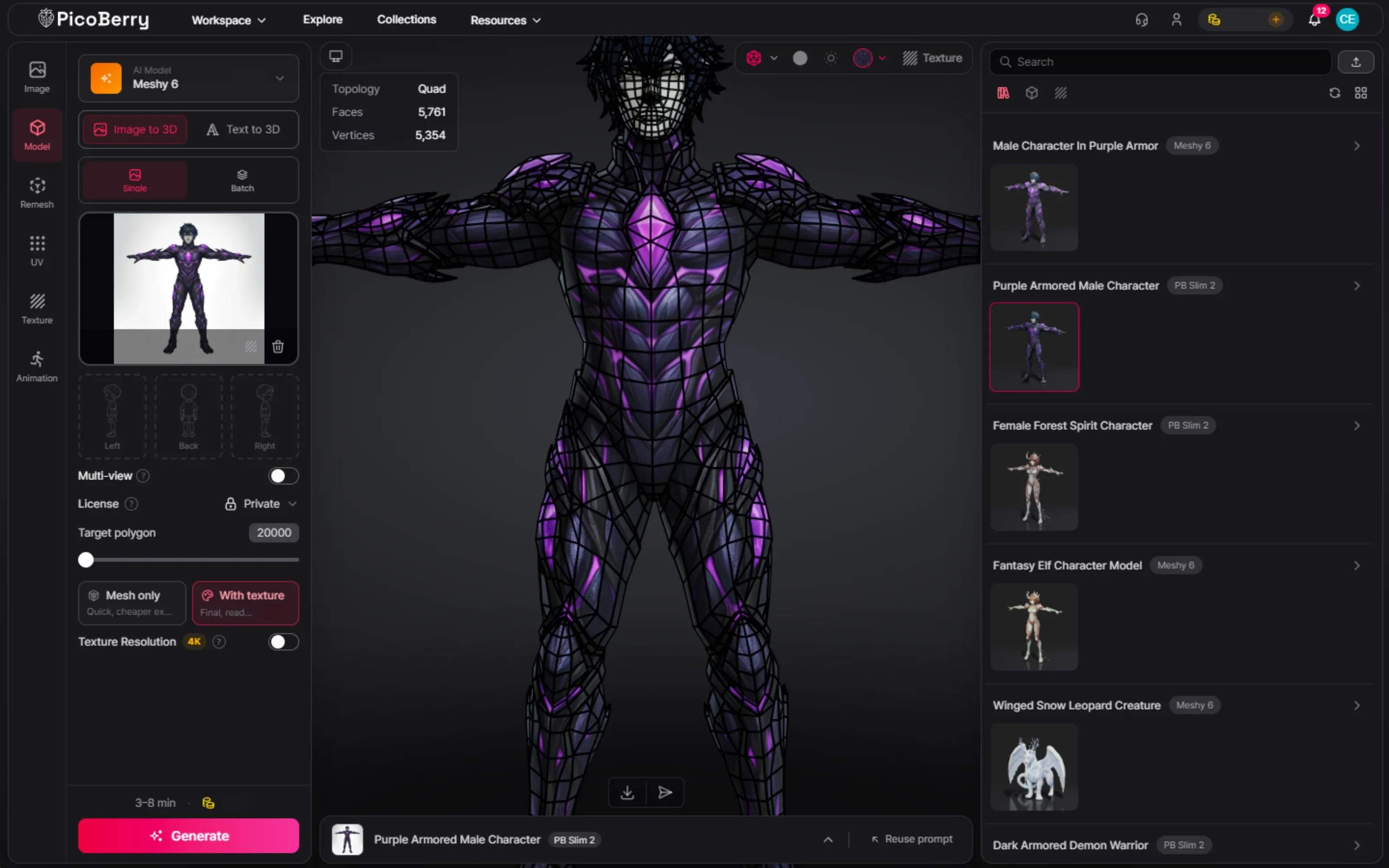
Task: Open the Remesh tool
Action: (x=37, y=193)
